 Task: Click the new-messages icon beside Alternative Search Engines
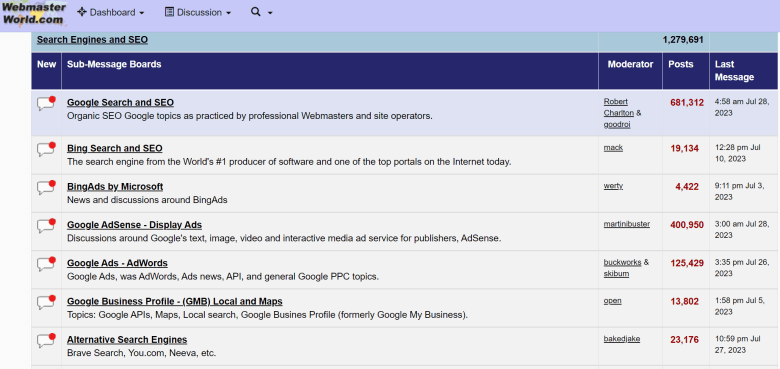click(x=46, y=341)
